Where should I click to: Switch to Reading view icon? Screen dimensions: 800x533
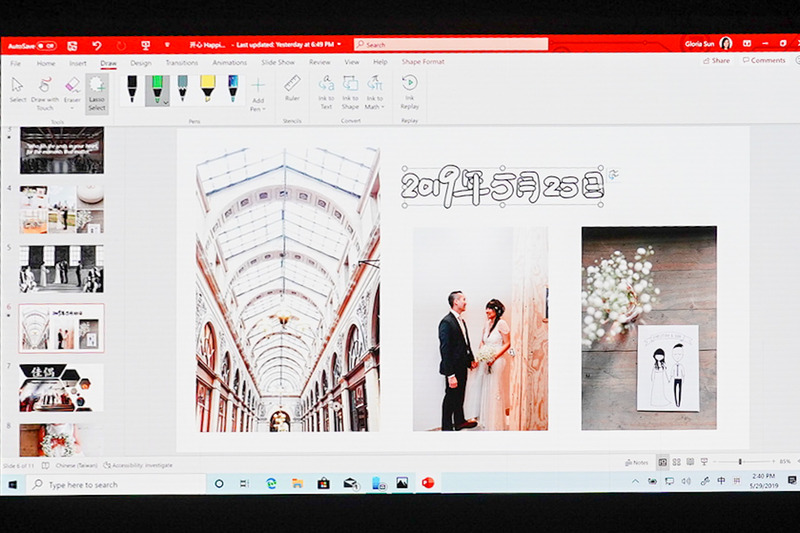pyautogui.click(x=690, y=462)
